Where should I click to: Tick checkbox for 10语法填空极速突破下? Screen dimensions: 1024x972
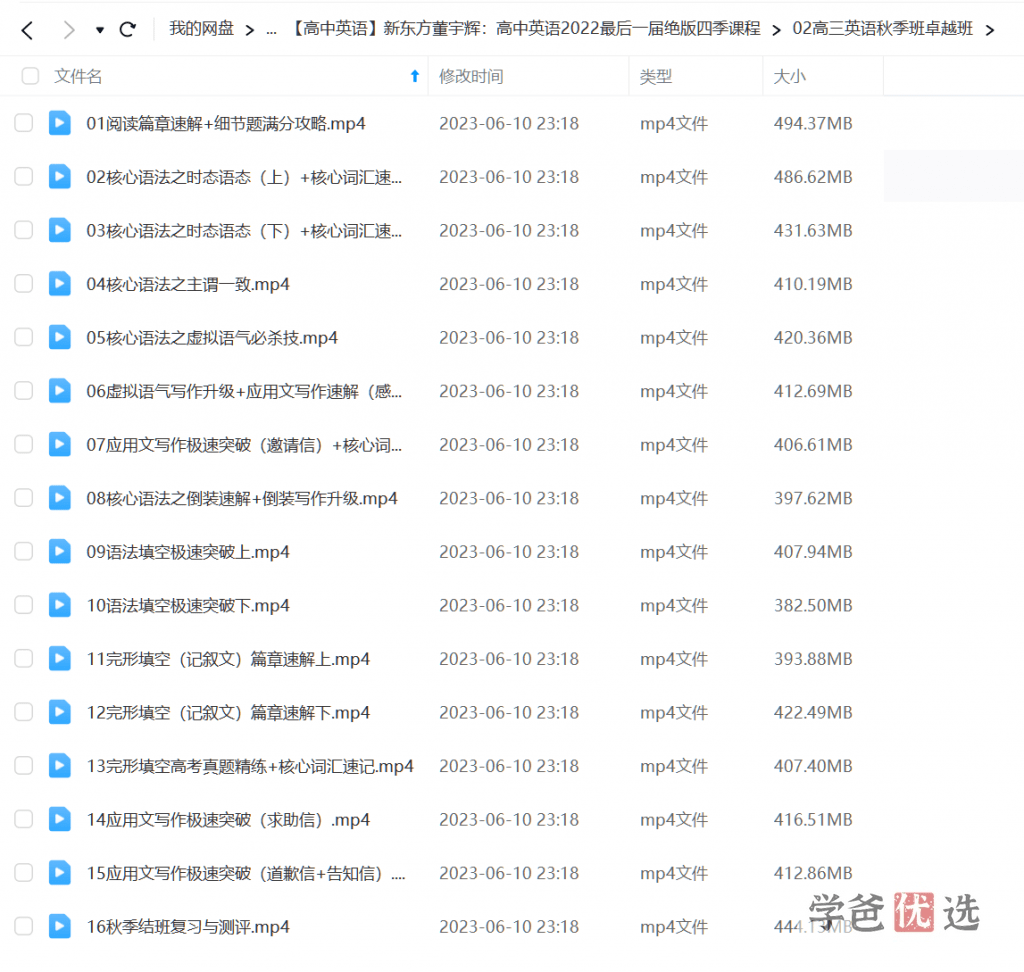pos(24,605)
